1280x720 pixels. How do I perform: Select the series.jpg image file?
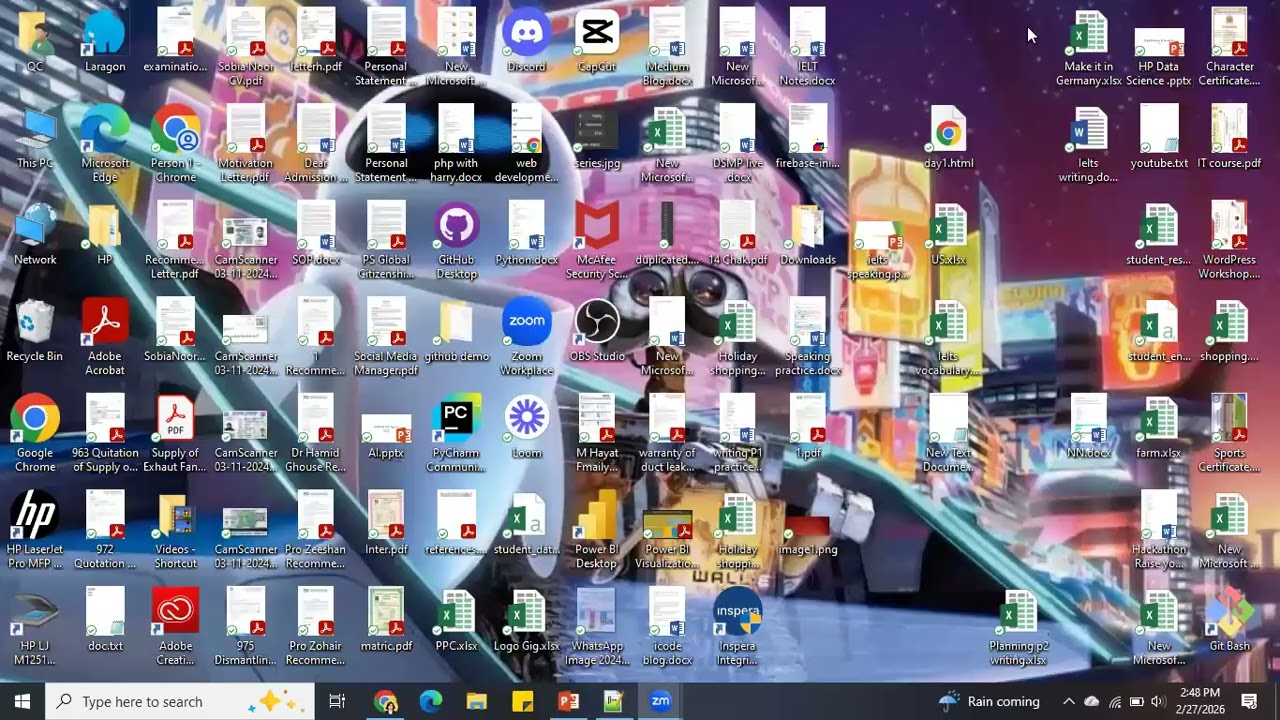click(x=597, y=138)
